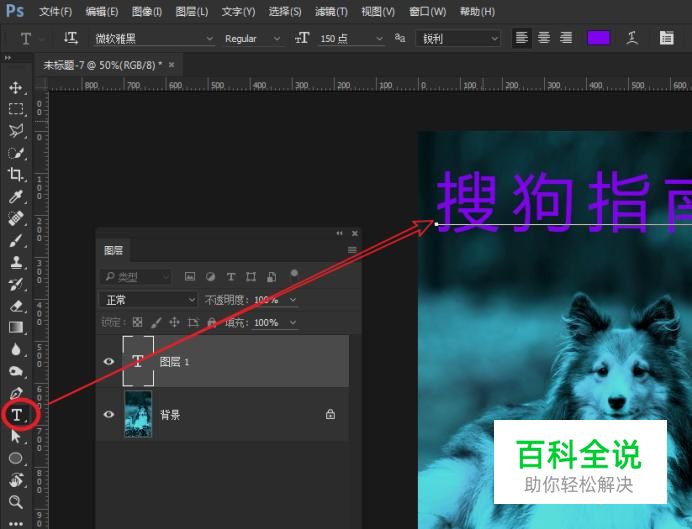This screenshot has width=692, height=529.
Task: Select the Gradient tool
Action: [16, 327]
